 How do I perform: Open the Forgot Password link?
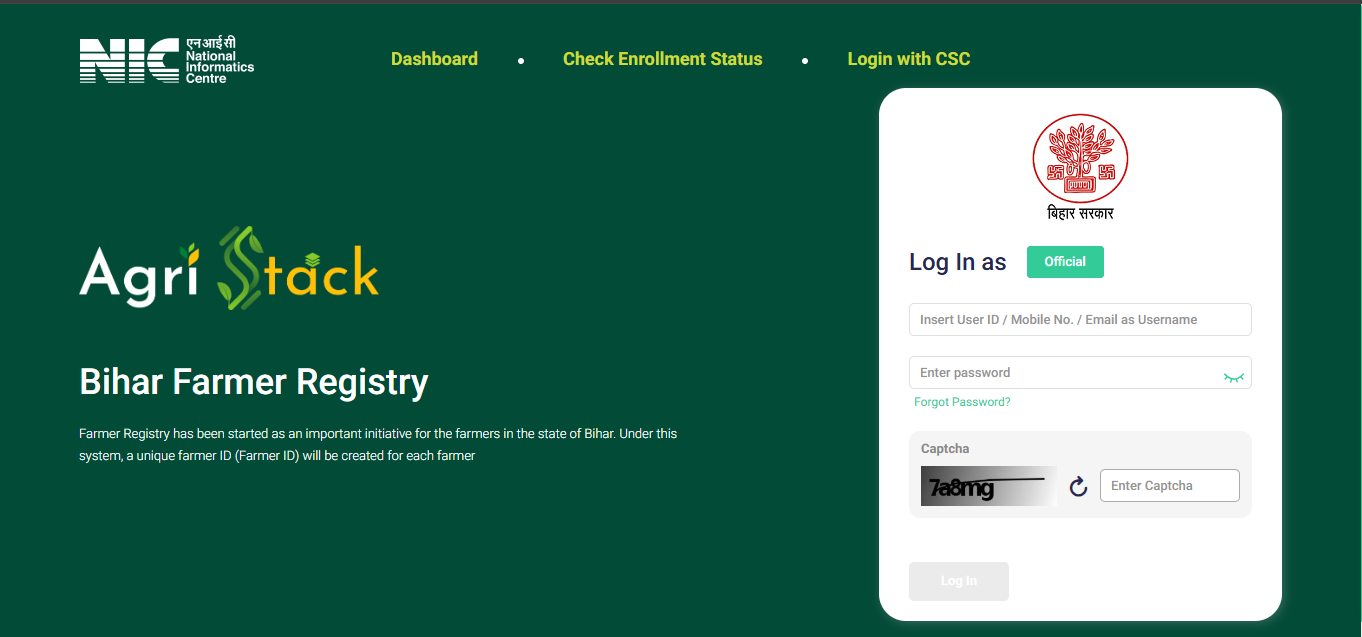pyautogui.click(x=962, y=402)
